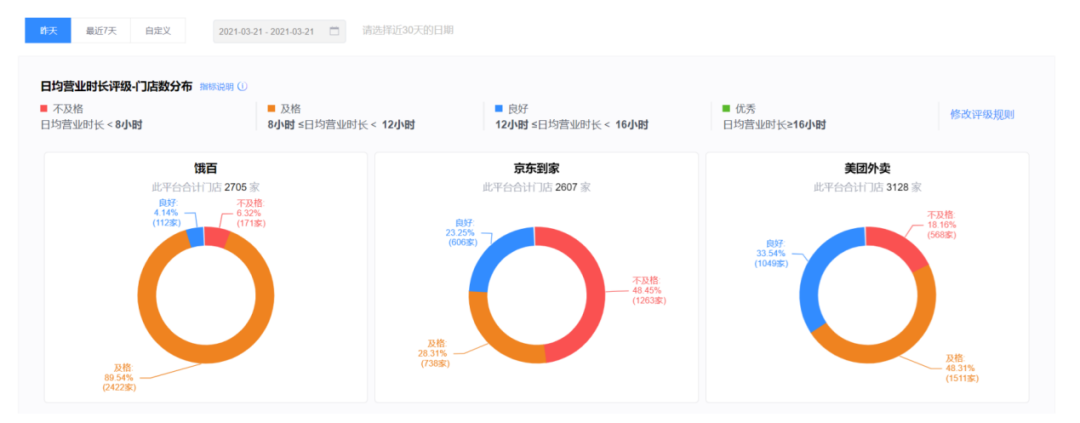Click 饿百 chart title
This screenshot has height=423, width=1080.
[206, 169]
